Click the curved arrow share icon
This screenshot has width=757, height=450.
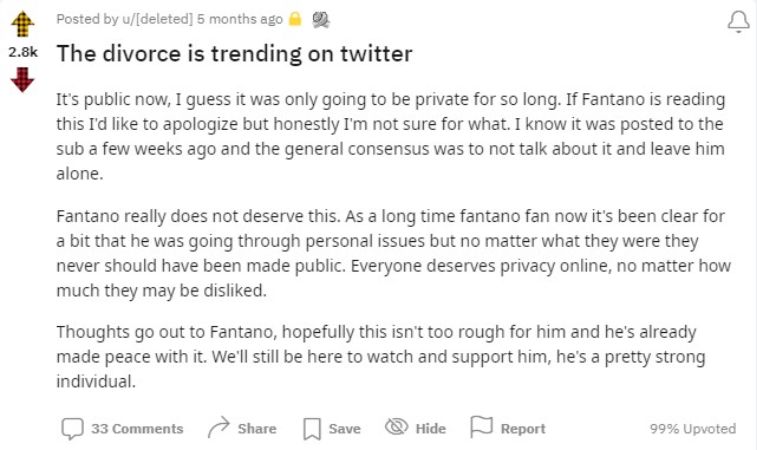point(219,427)
